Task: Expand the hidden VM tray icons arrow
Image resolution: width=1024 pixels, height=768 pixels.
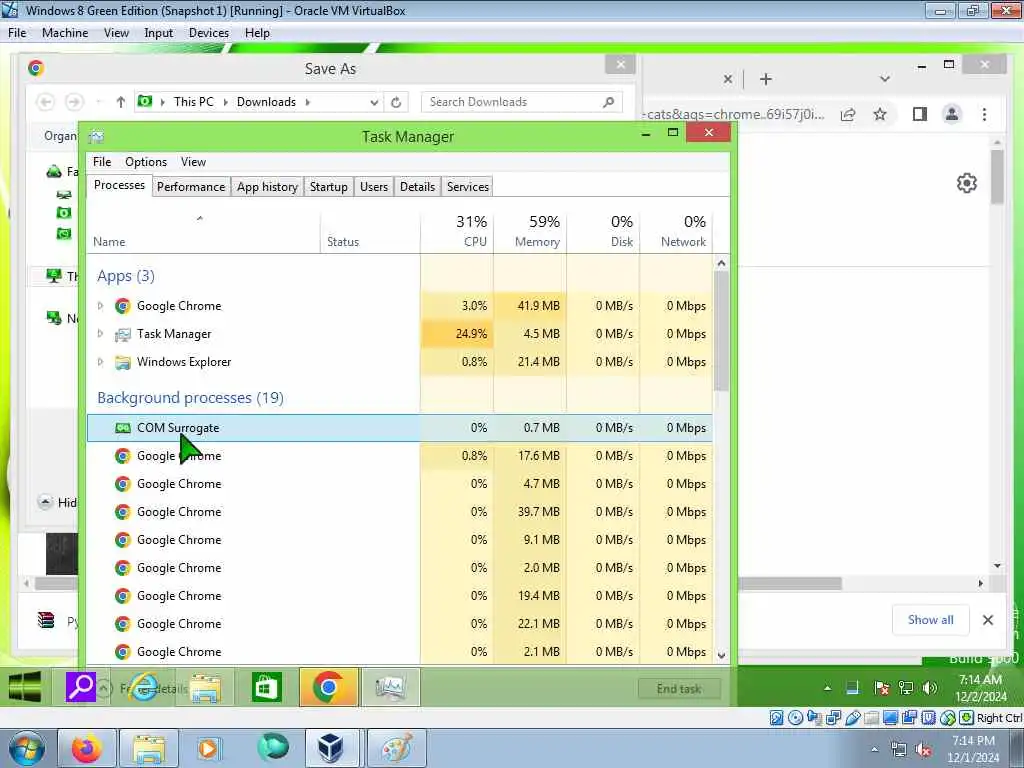Action: click(827, 688)
